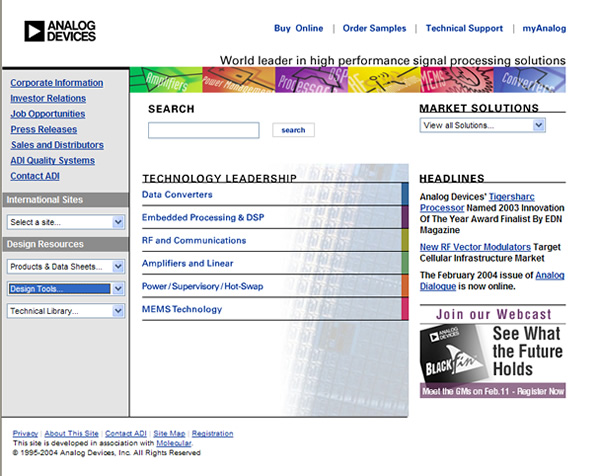This screenshot has width=600, height=476.
Task: Open Technical Support in top navigation
Action: 464,28
